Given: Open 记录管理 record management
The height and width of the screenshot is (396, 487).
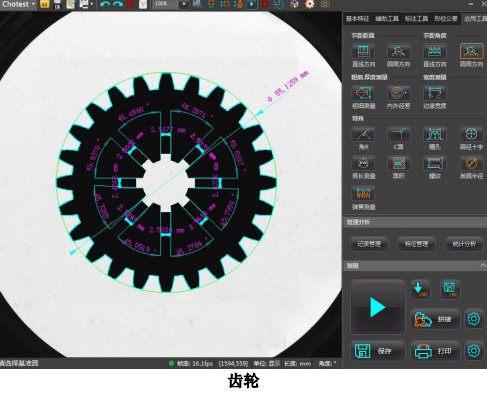Looking at the screenshot, I should point(369,244).
